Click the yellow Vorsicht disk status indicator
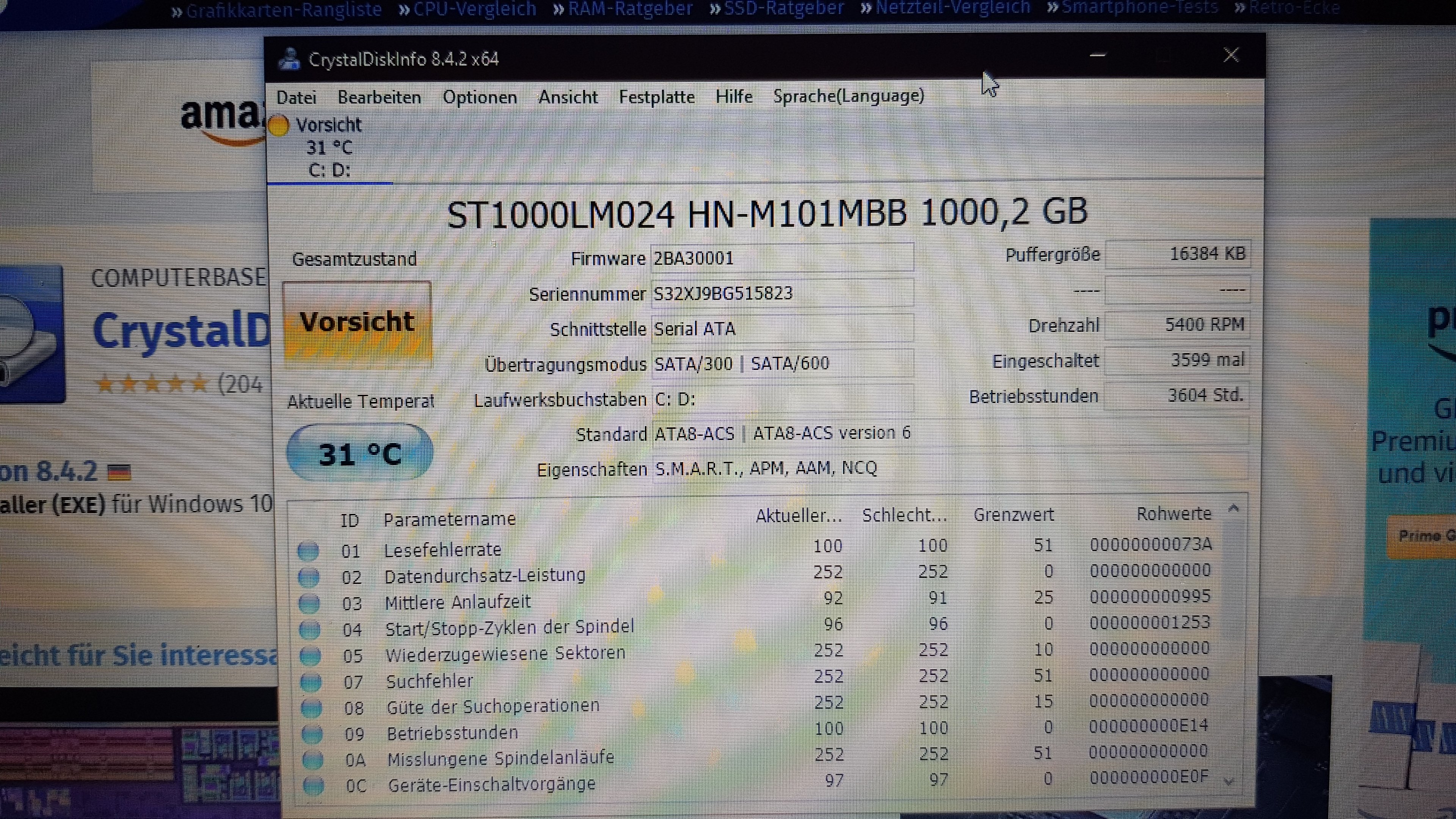1456x819 pixels. tap(279, 126)
